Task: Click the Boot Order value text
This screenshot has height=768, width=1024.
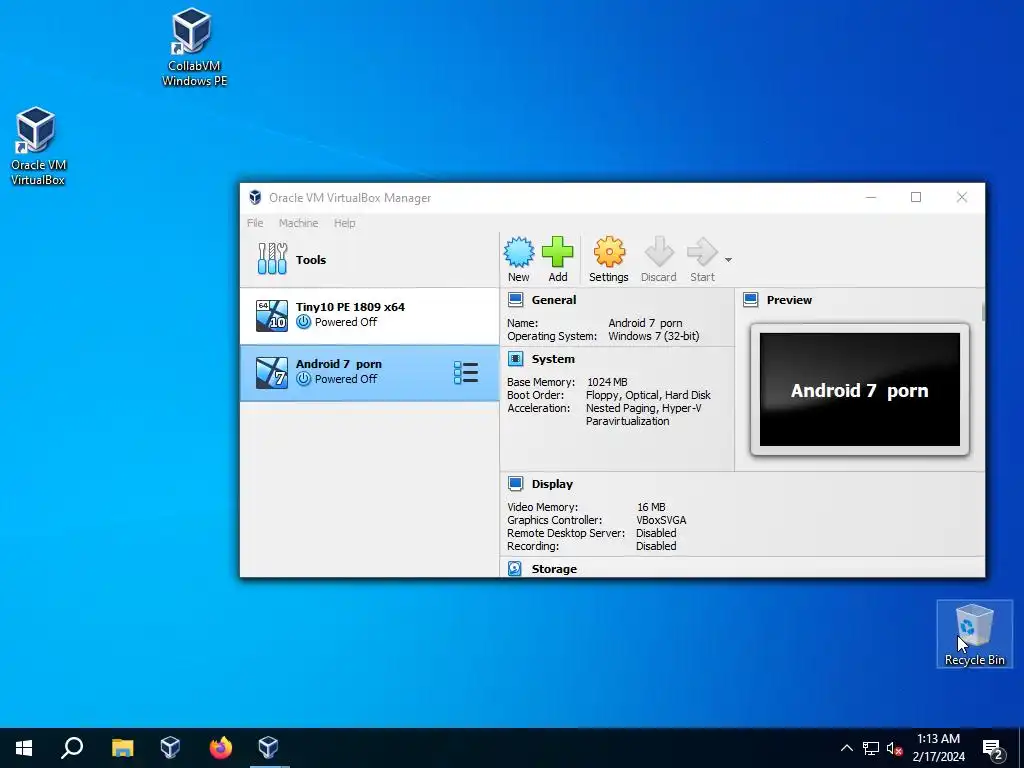Action: coord(648,395)
